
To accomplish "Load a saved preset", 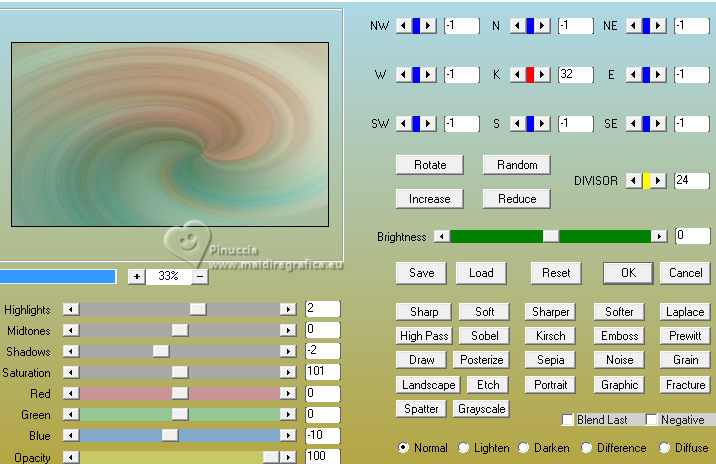I will coord(481,273).
